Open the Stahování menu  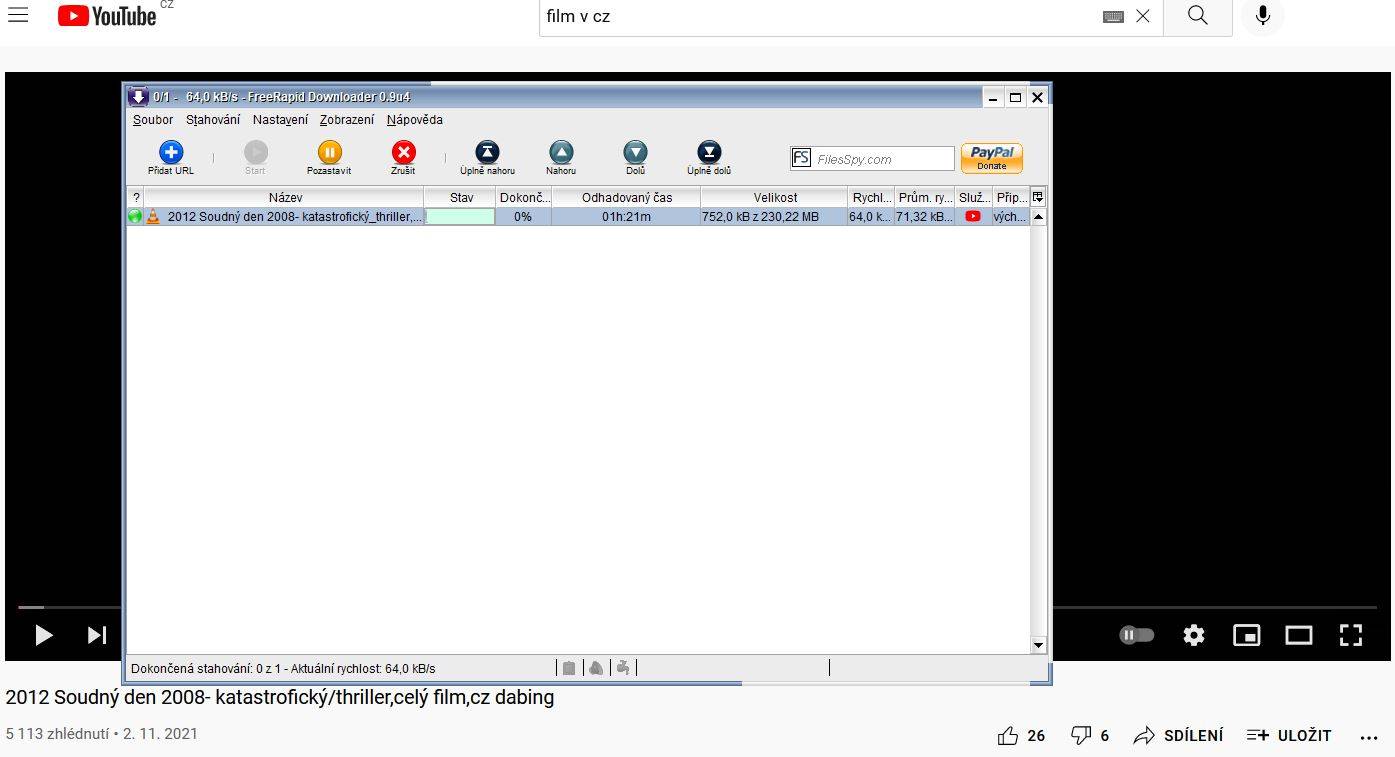[213, 120]
